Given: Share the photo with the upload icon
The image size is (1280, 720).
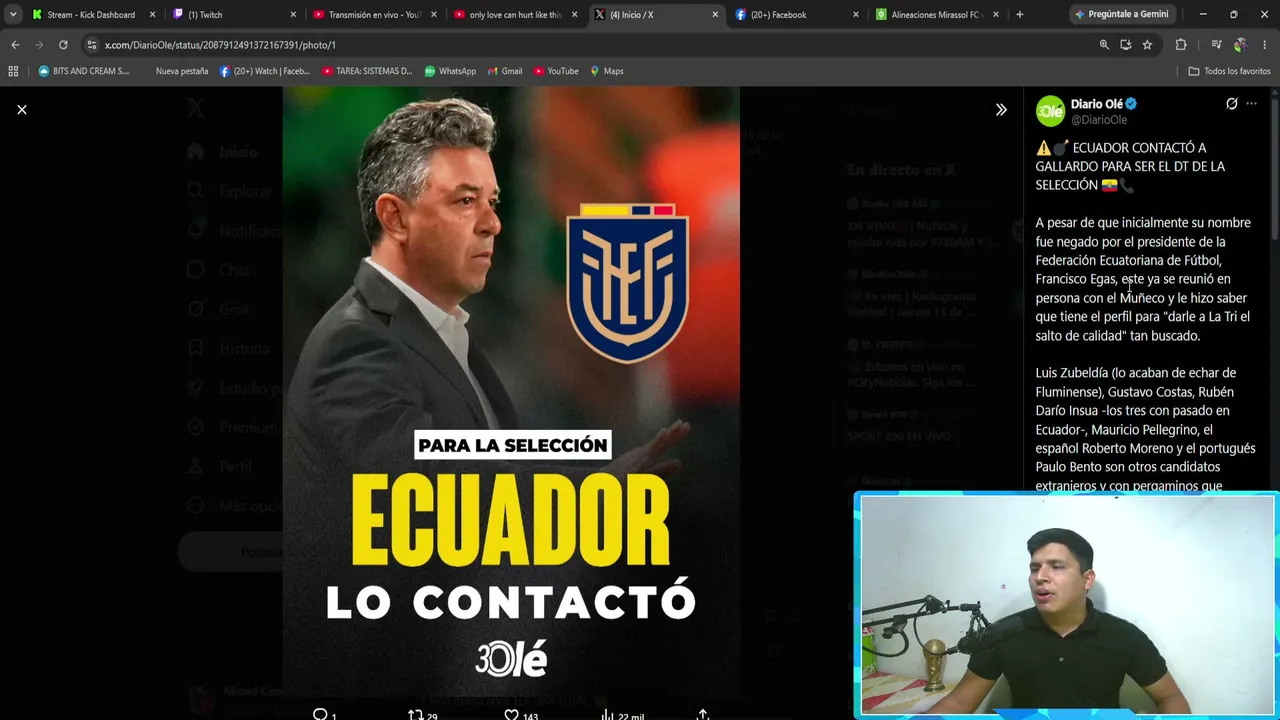Looking at the screenshot, I should pyautogui.click(x=703, y=714).
